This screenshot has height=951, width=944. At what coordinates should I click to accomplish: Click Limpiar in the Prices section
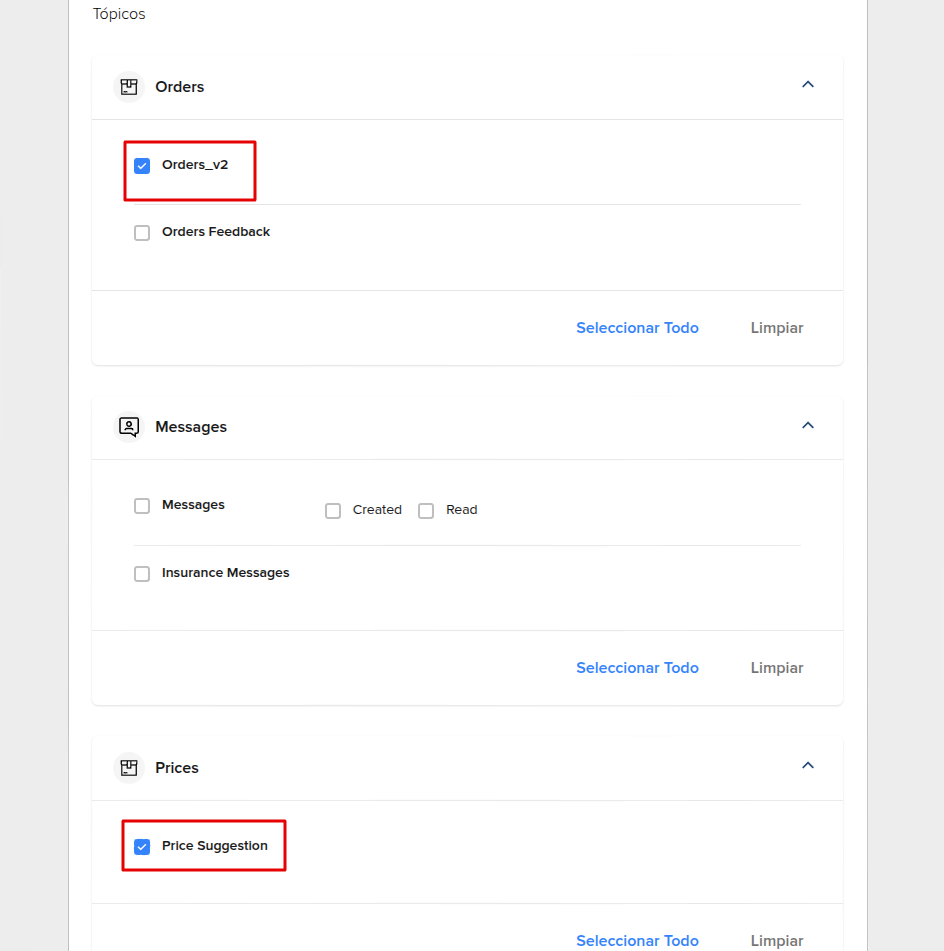point(777,940)
